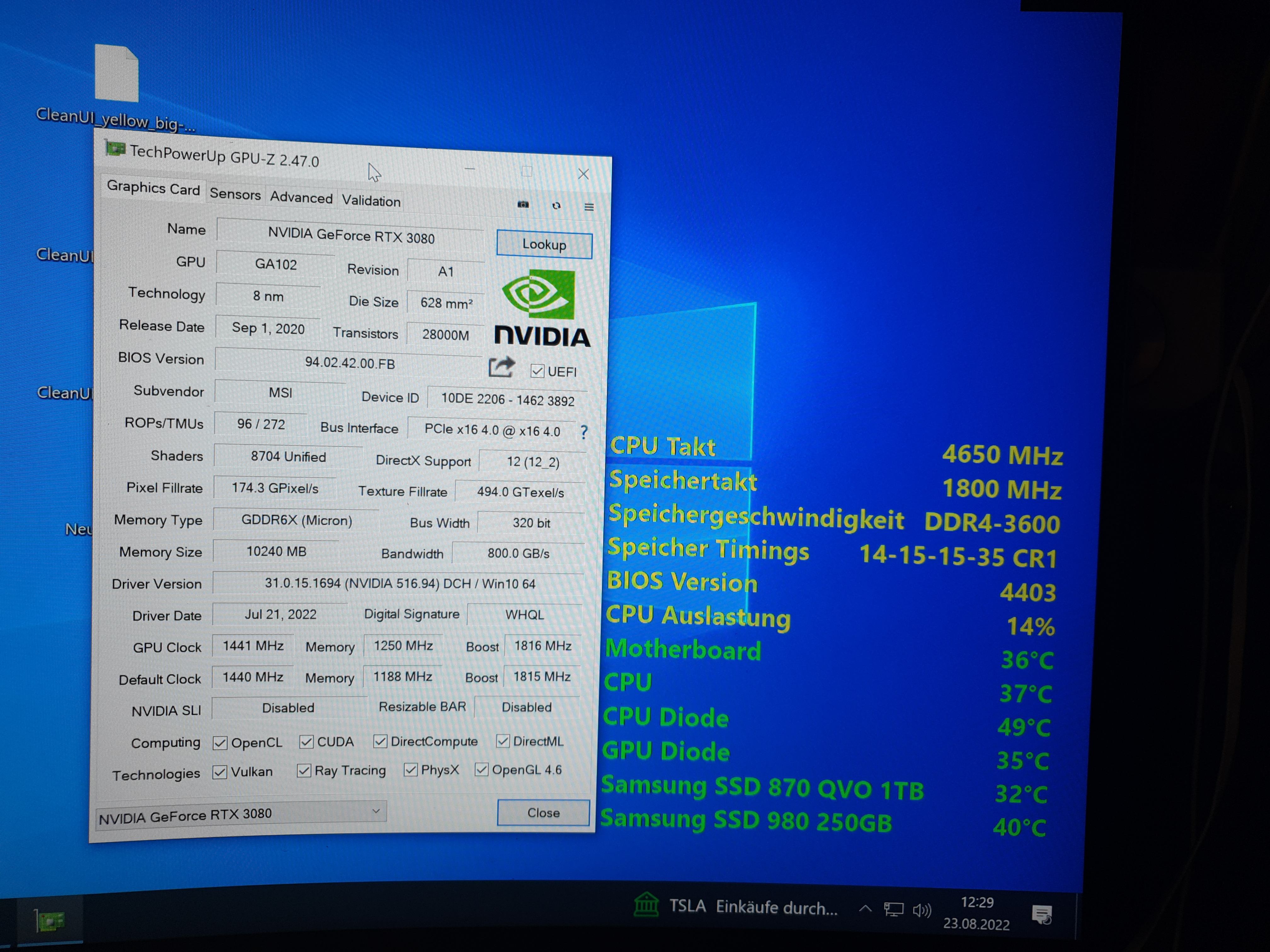This screenshot has height=952, width=1270.
Task: Click the Bus Interface question mark icon
Action: (584, 432)
